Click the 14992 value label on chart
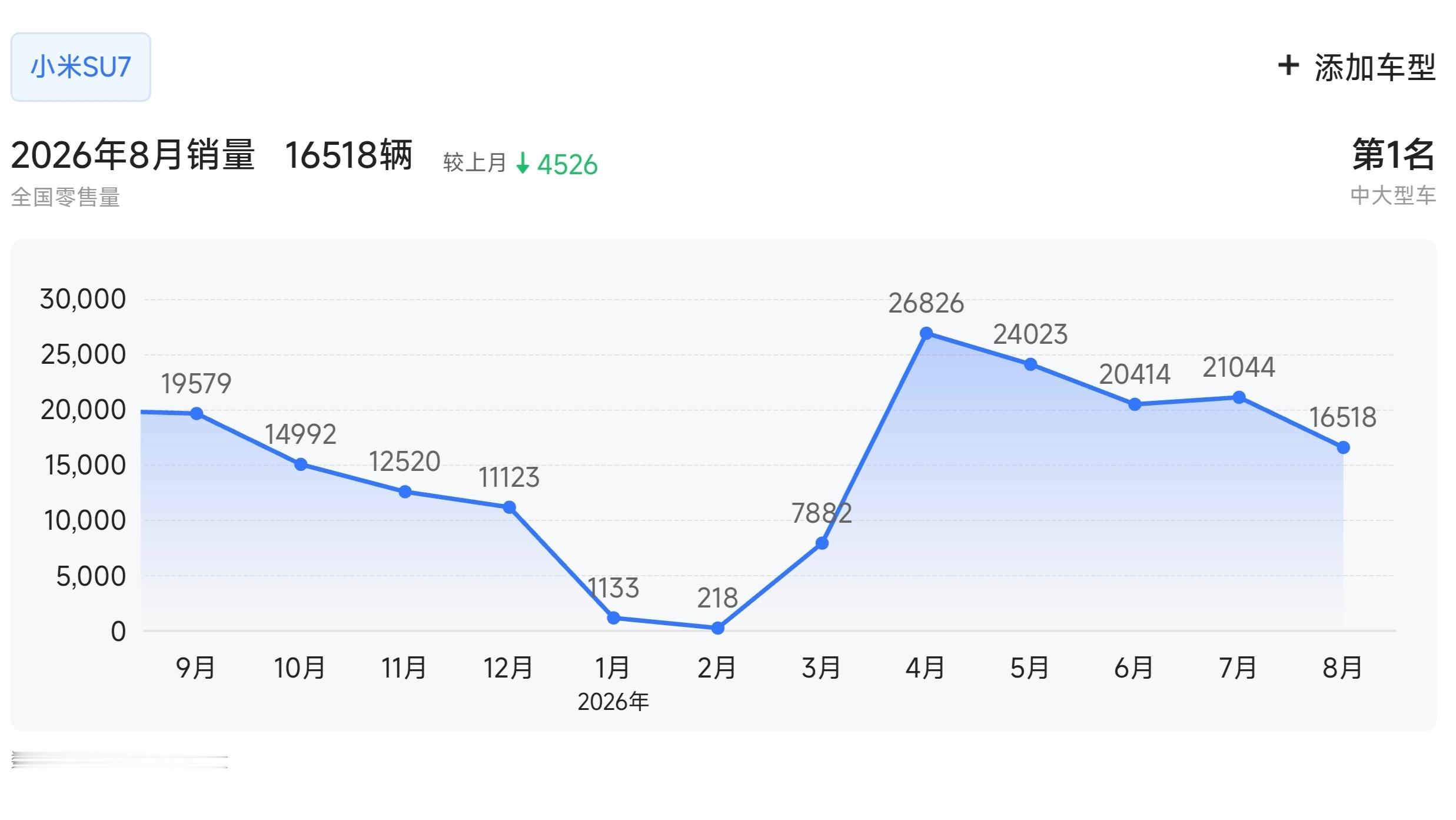The image size is (1456, 820). [x=301, y=434]
